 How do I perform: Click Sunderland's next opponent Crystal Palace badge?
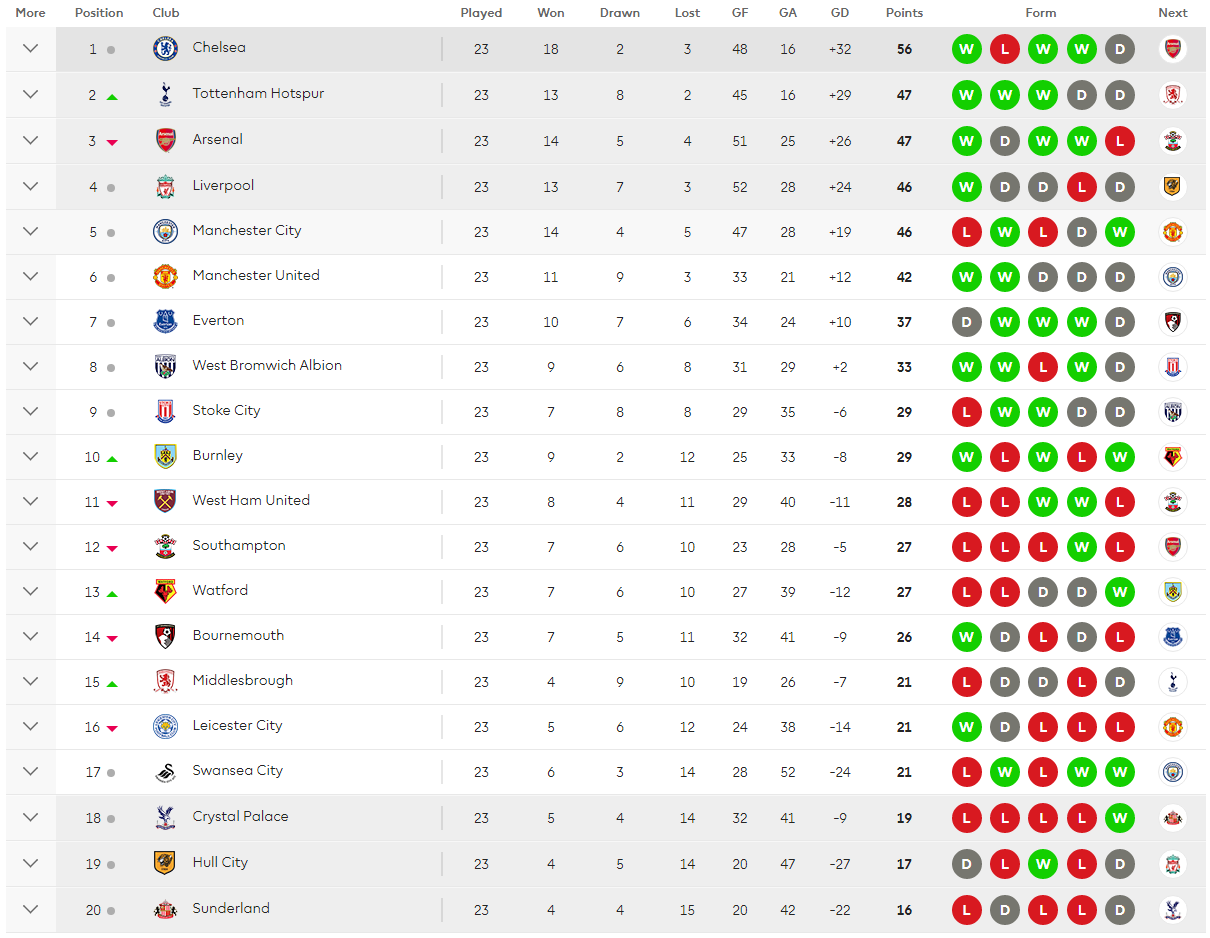tap(1173, 909)
